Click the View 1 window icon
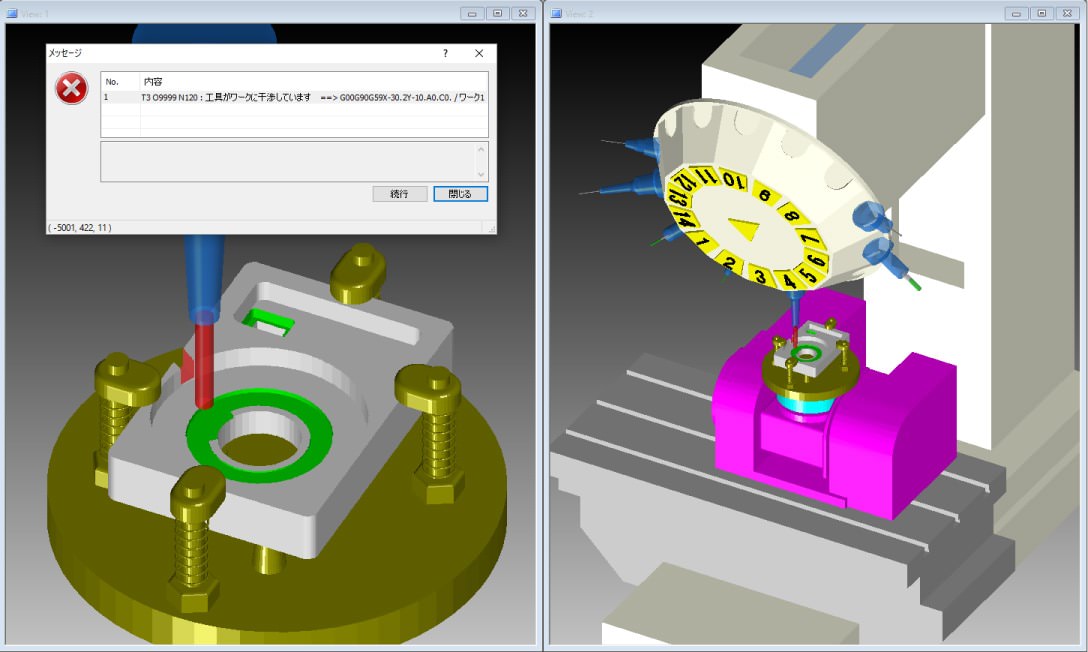 coord(12,14)
